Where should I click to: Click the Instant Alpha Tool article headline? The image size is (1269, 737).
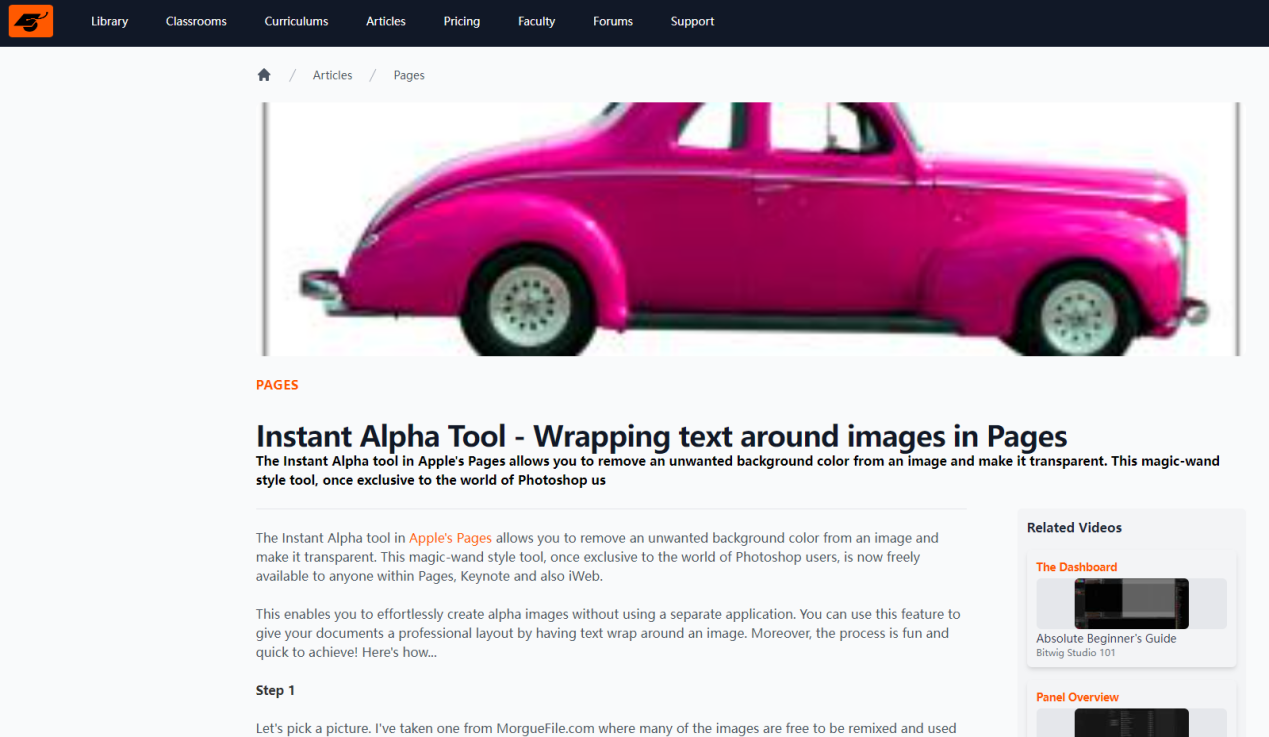click(661, 436)
